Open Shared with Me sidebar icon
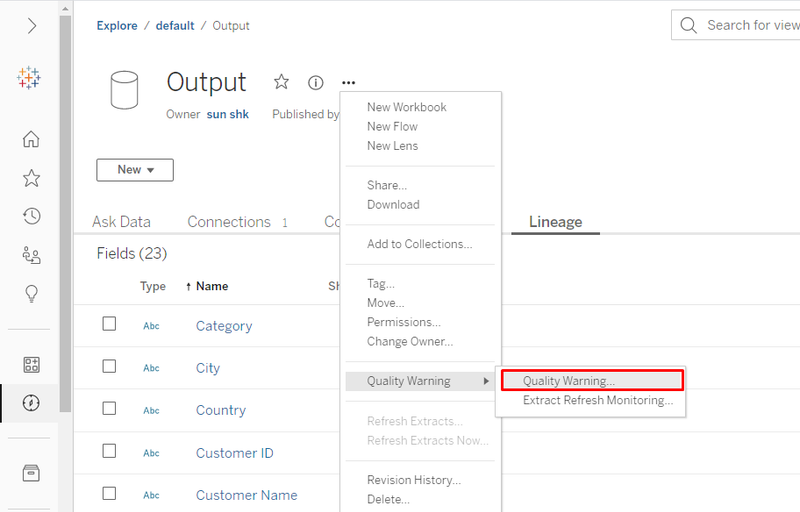Screen dimensions: 800x512 tap(31, 255)
